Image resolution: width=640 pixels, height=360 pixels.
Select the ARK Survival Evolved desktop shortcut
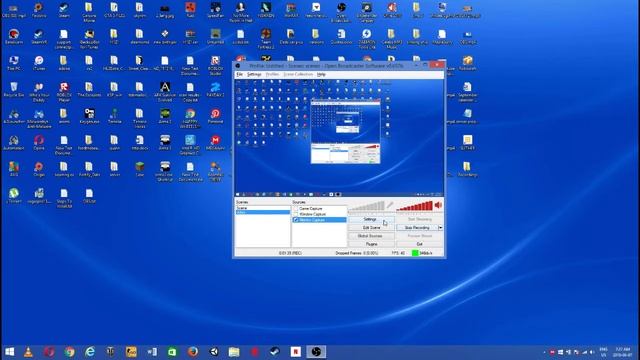165,92
